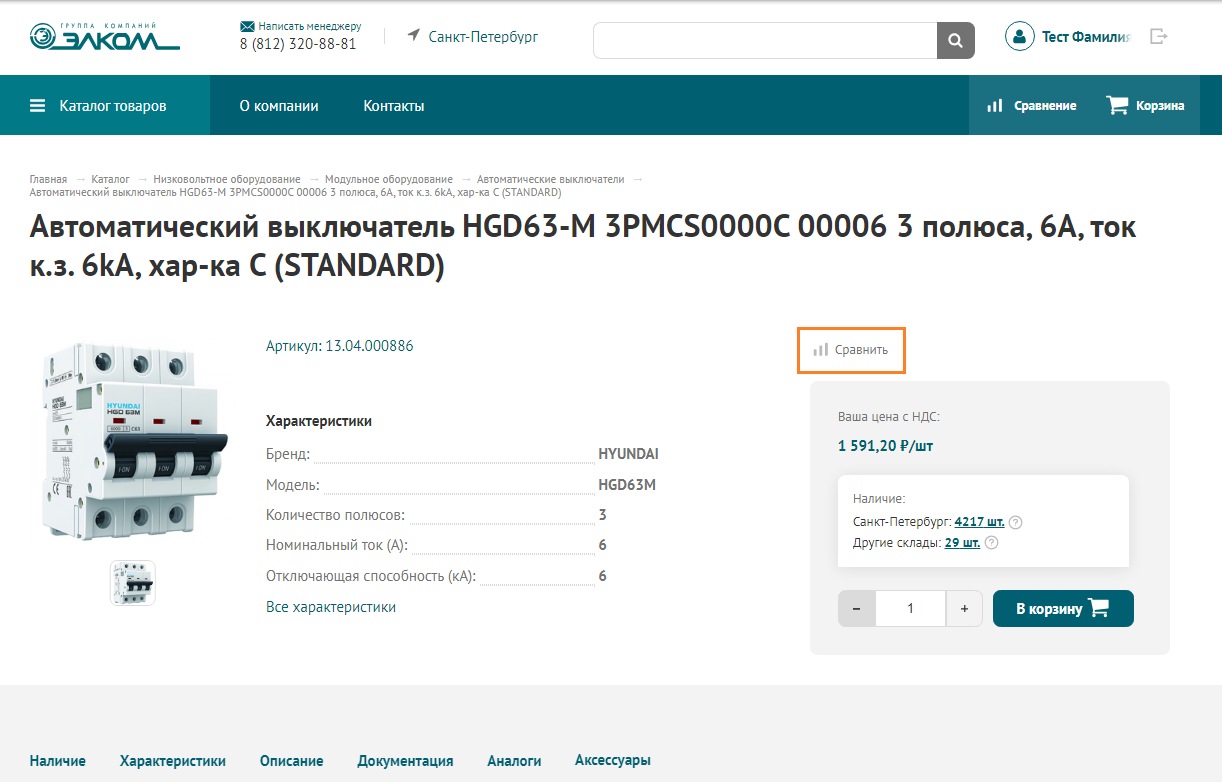This screenshot has width=1222, height=782.
Task: Change city from Санкт-Петербург
Action: coord(473,36)
